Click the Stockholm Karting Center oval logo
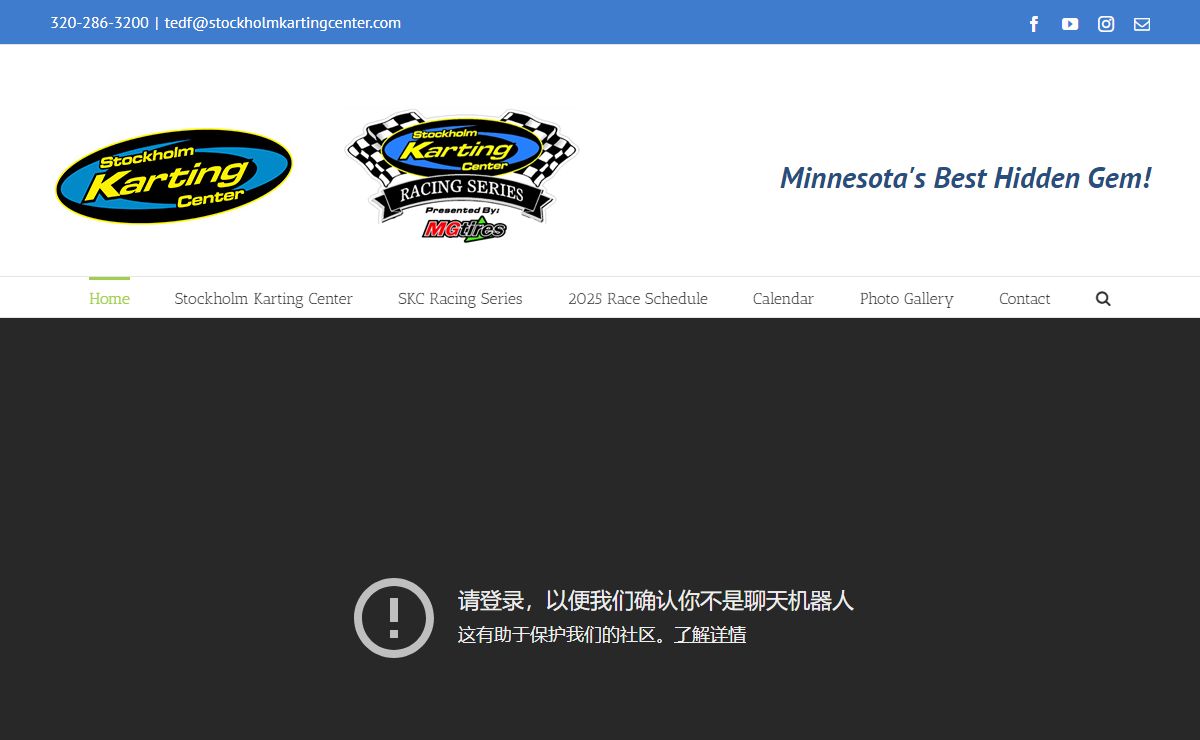1200x740 pixels. coord(174,176)
